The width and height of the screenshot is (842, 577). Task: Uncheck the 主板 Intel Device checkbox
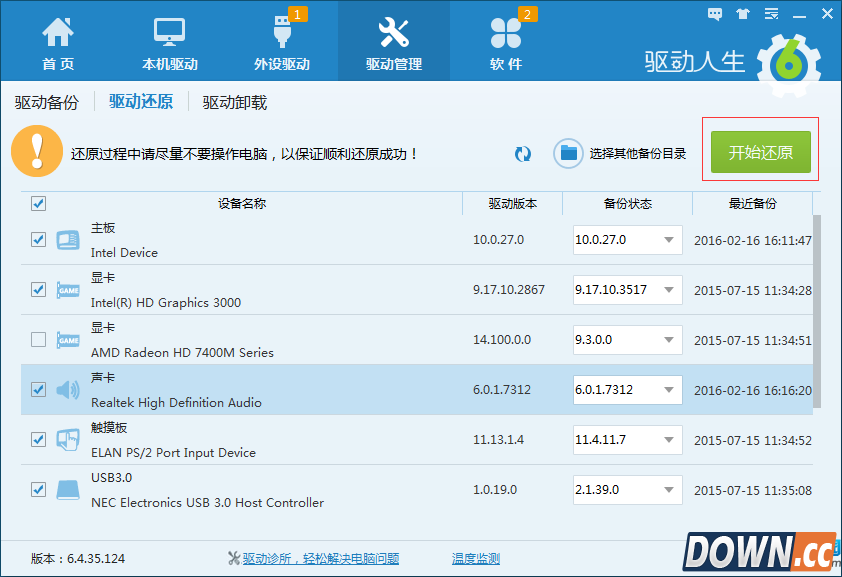coord(39,240)
